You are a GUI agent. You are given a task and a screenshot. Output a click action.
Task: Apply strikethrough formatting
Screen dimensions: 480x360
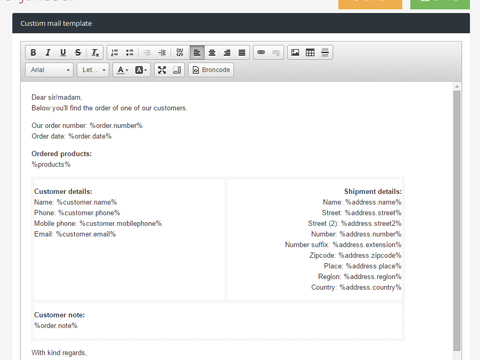[x=78, y=53]
